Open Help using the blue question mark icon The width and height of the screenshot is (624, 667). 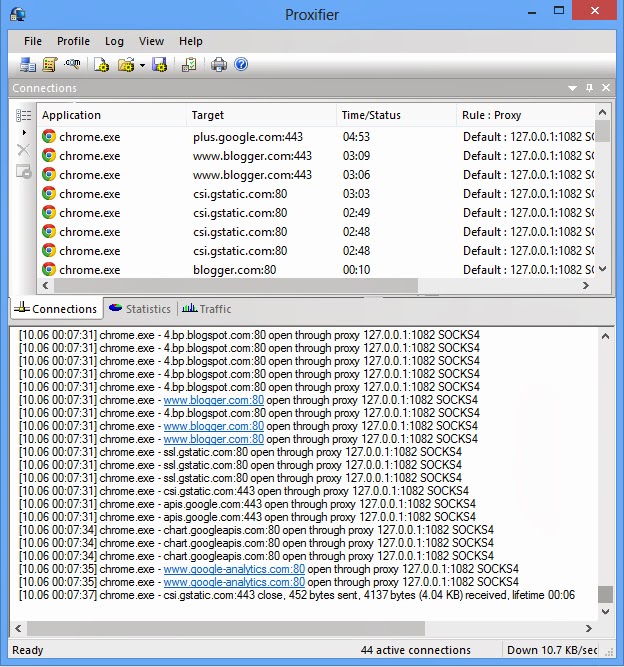click(x=241, y=64)
